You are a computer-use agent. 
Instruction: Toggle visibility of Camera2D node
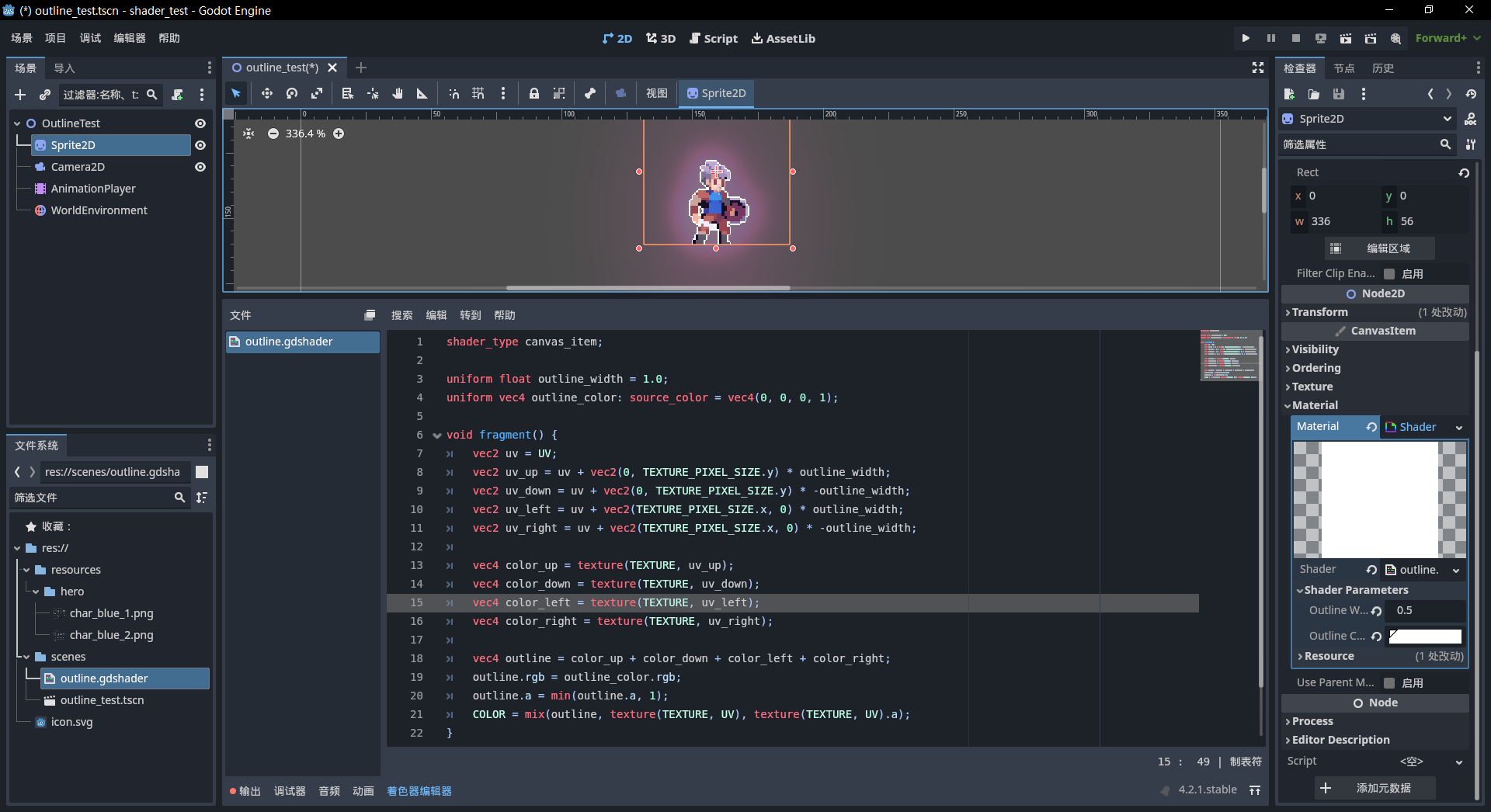click(200, 167)
